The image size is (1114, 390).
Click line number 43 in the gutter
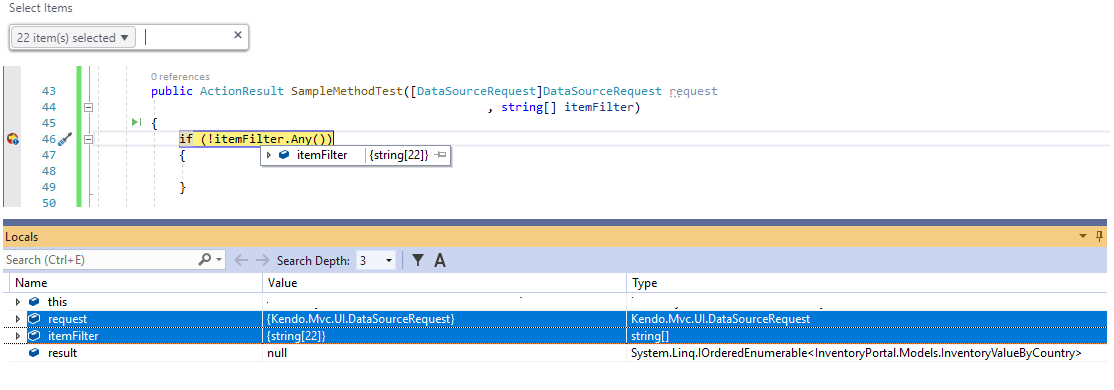49,91
